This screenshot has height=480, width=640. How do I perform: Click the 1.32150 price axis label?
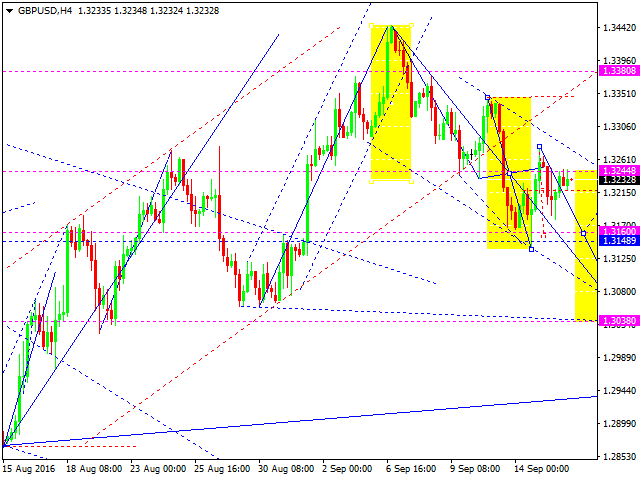coord(619,192)
